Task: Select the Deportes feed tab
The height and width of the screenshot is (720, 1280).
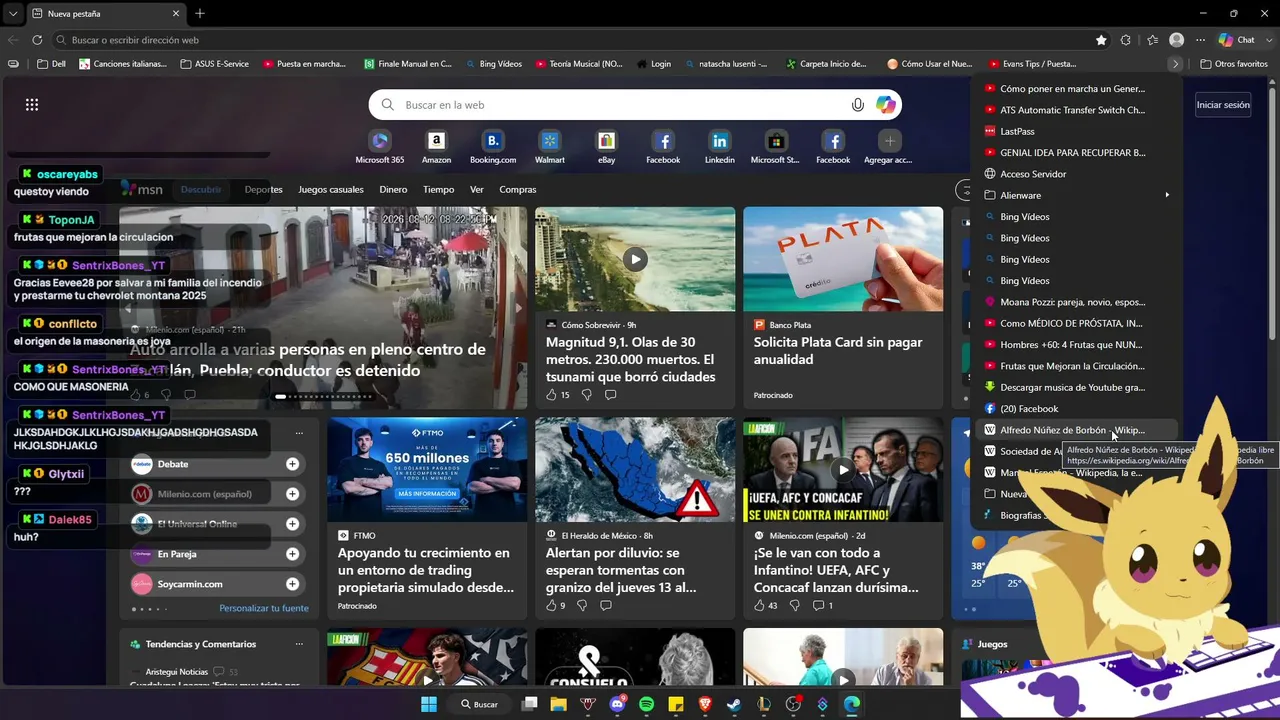Action: click(264, 189)
